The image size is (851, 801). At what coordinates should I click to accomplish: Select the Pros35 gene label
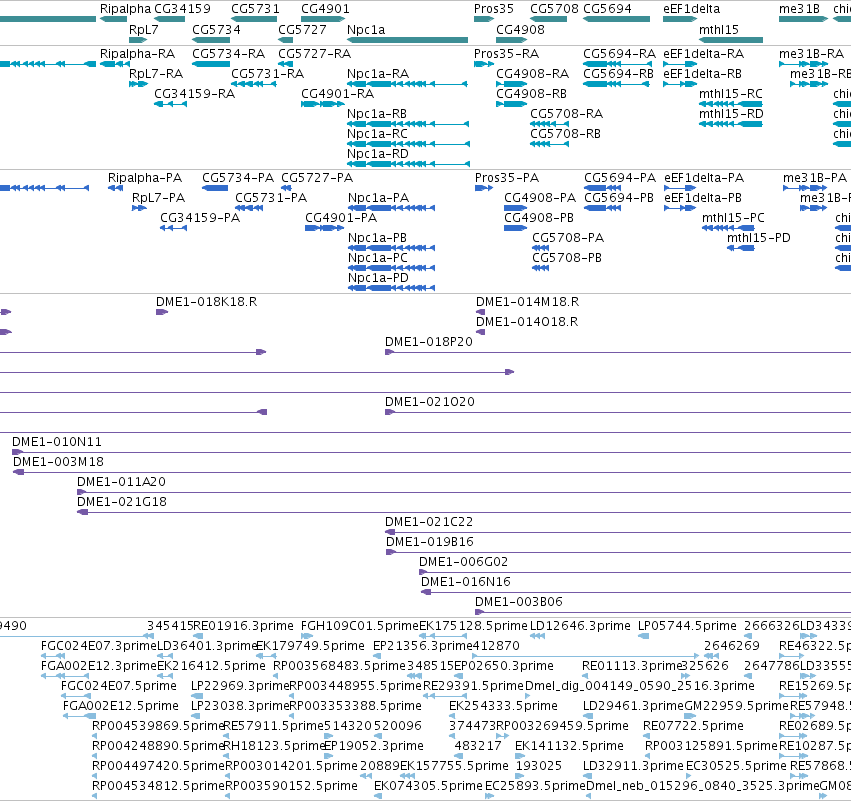[x=493, y=9]
